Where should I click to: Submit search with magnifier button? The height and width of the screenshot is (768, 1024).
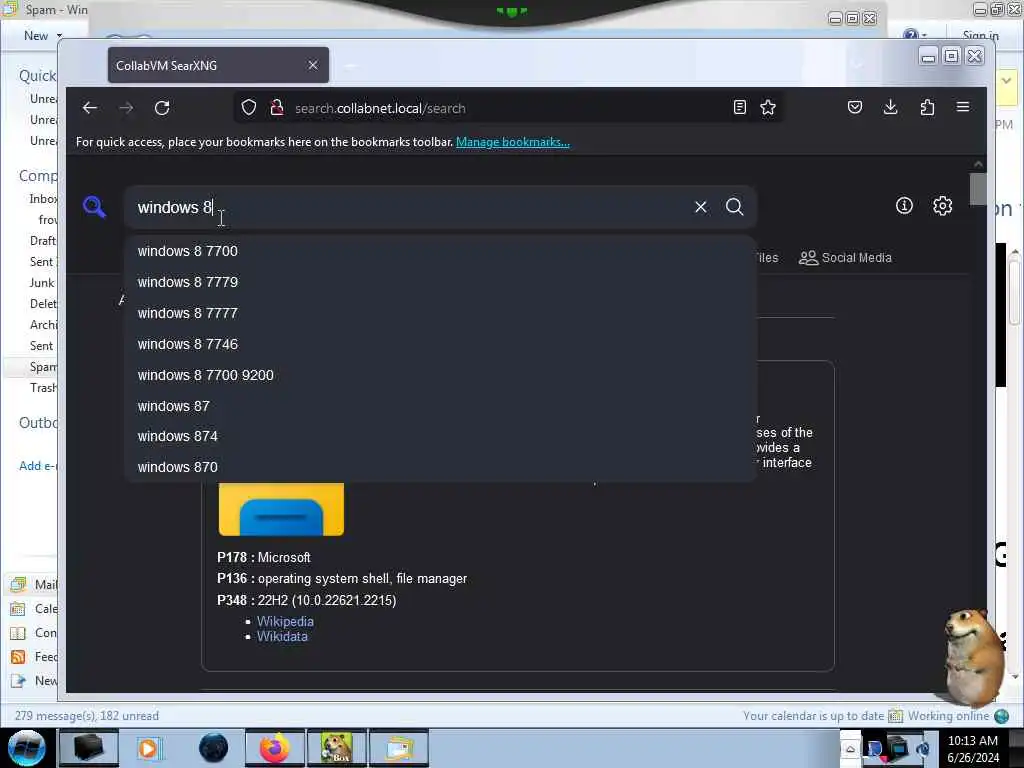coord(735,207)
